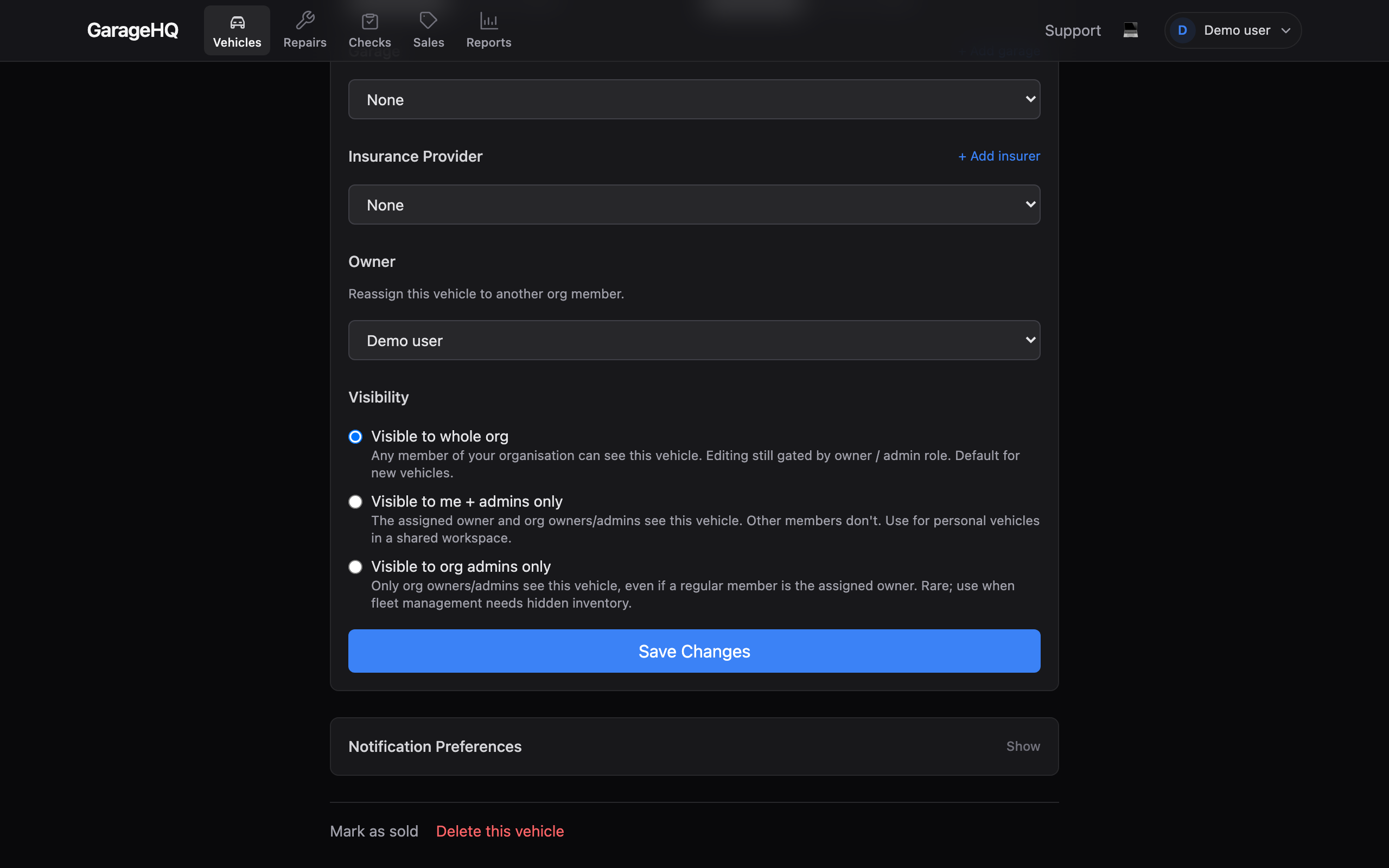This screenshot has width=1389, height=868.
Task: Click the Sales tag icon
Action: click(428, 21)
